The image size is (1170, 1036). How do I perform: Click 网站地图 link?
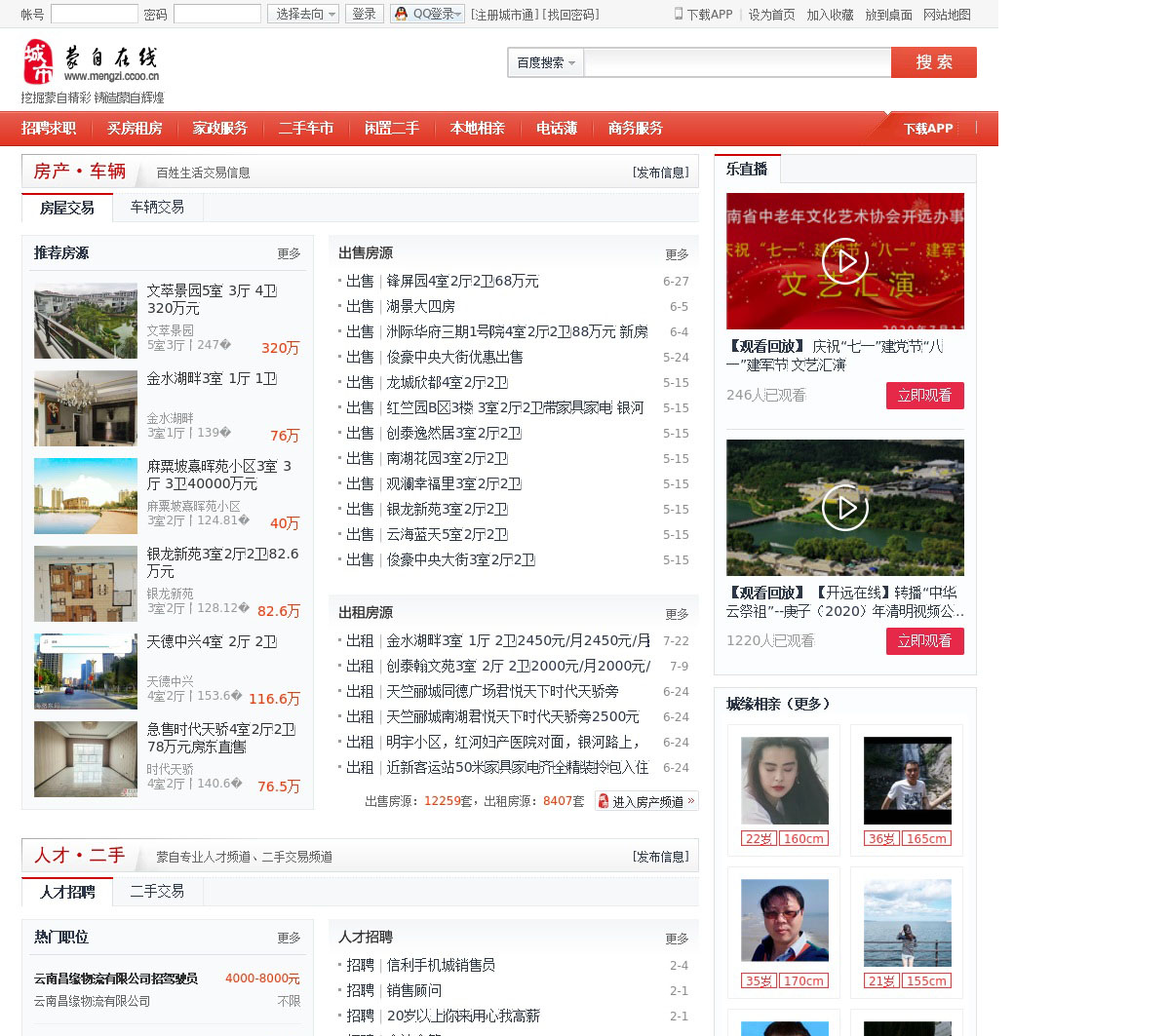tap(947, 15)
